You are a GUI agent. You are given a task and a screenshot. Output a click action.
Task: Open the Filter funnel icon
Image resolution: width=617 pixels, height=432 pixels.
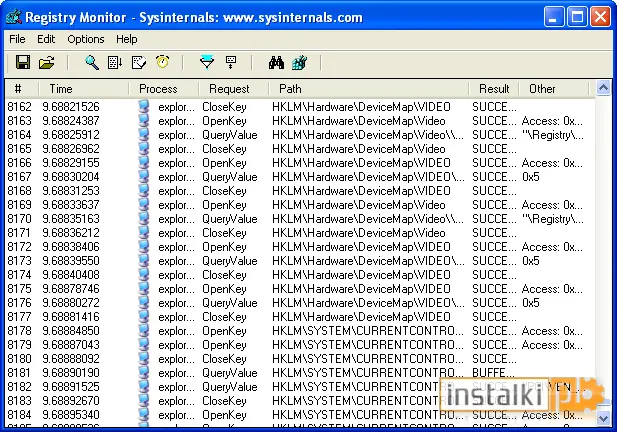pos(207,62)
